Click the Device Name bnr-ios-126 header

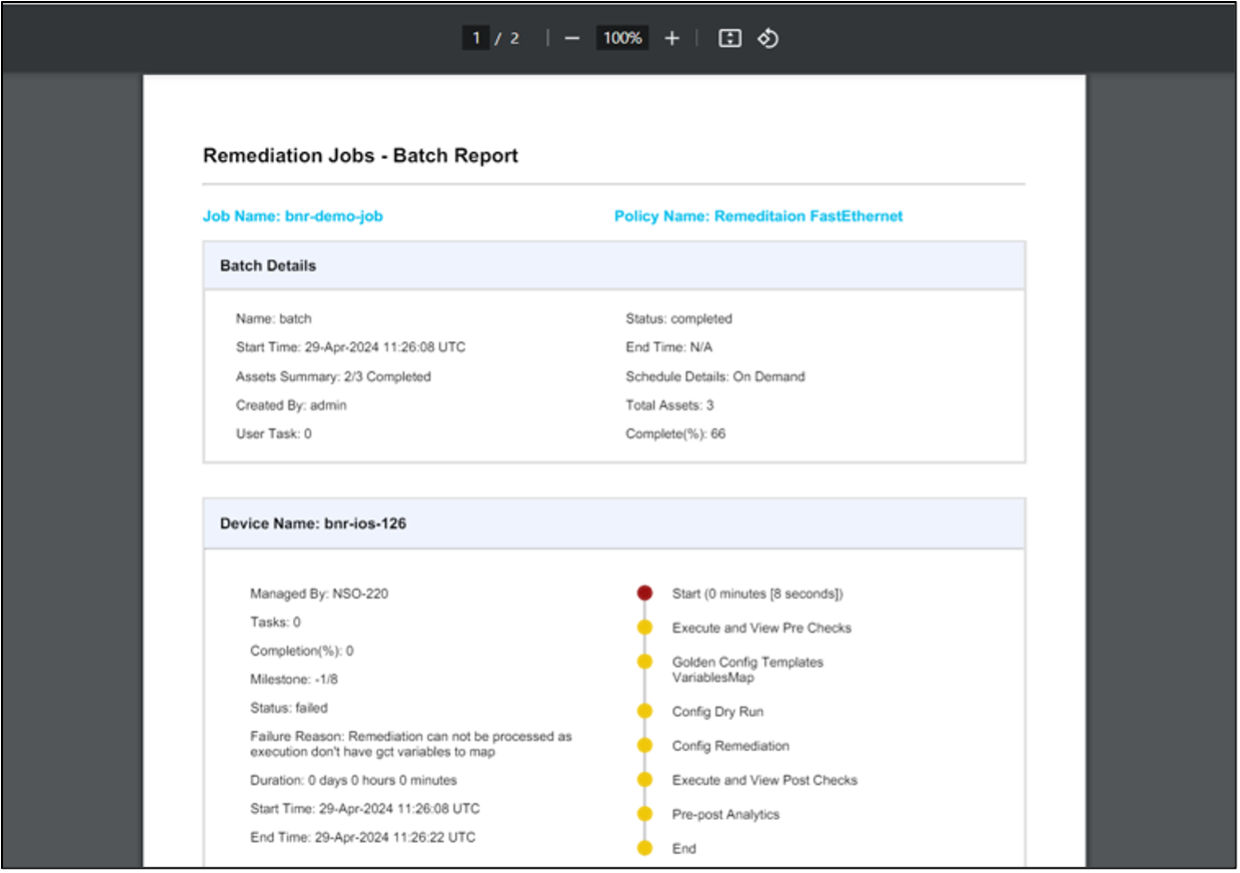[313, 523]
